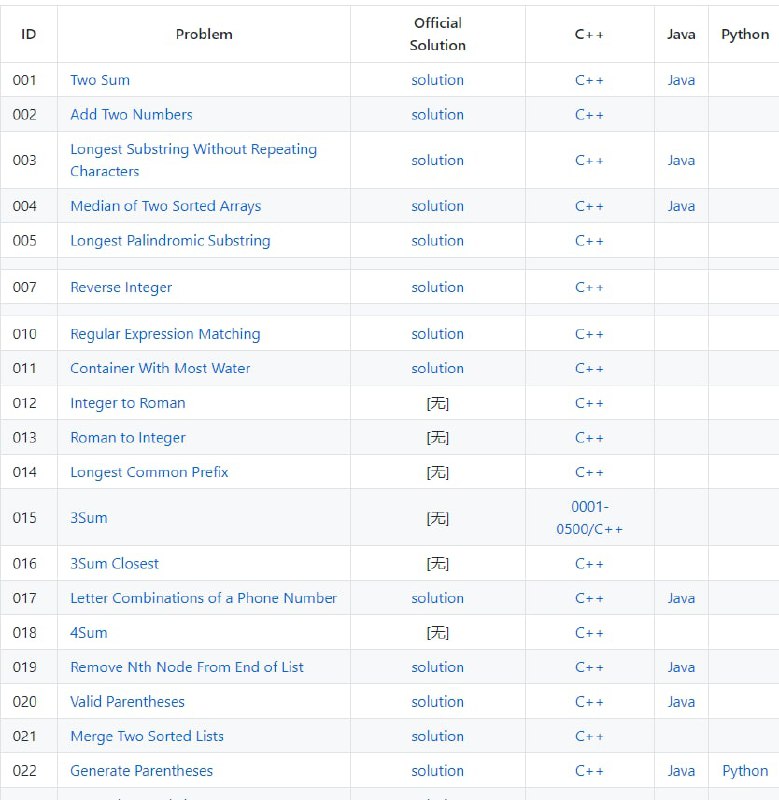The image size is (779, 800).
Task: Click the 0001-0500/C++ link for 3Sum
Action: [589, 518]
